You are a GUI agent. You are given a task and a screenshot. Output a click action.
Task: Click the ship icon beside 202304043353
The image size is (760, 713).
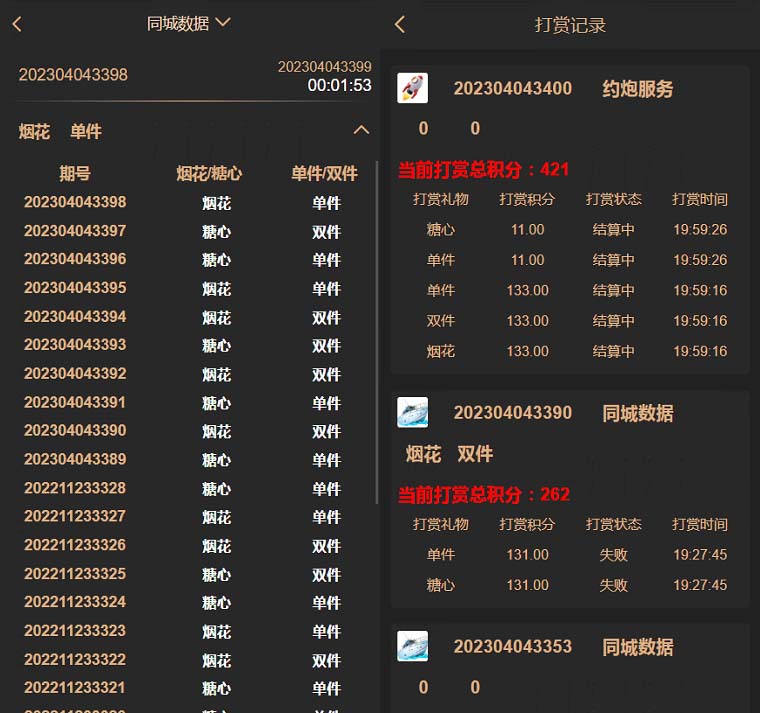coord(413,646)
